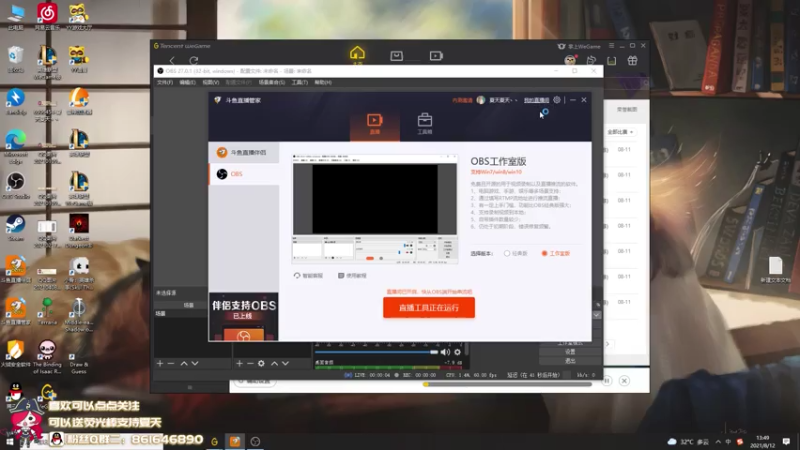Image resolution: width=800 pixels, height=450 pixels.
Task: Open OBS 文件 menu
Action: pos(164,82)
